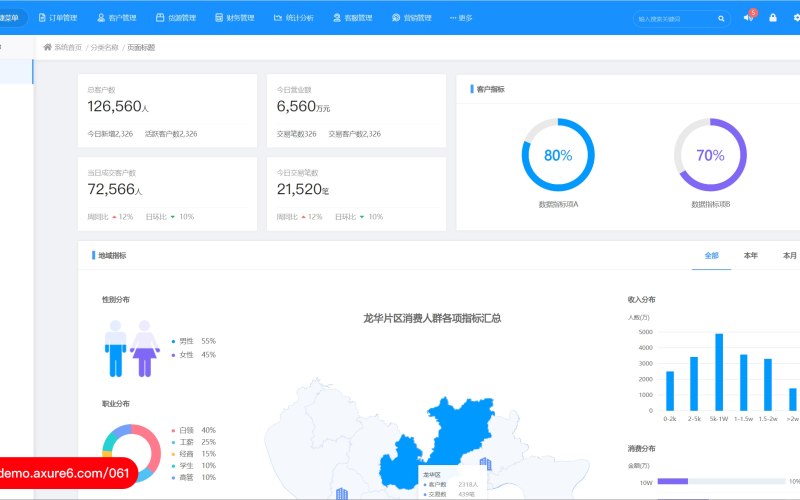The height and width of the screenshot is (500, 800).
Task: Click the 白领 40% legend entry
Action: click(194, 431)
